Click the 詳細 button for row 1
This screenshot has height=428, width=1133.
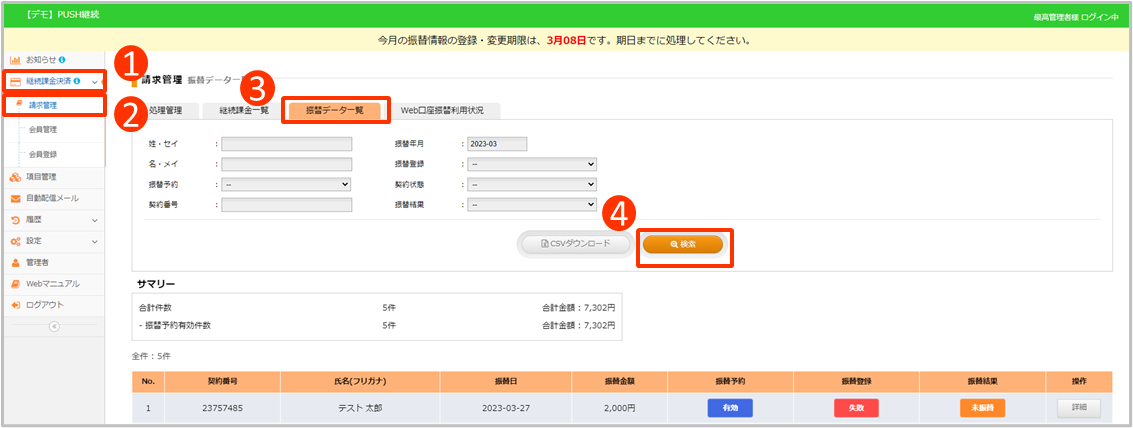pos(1078,408)
